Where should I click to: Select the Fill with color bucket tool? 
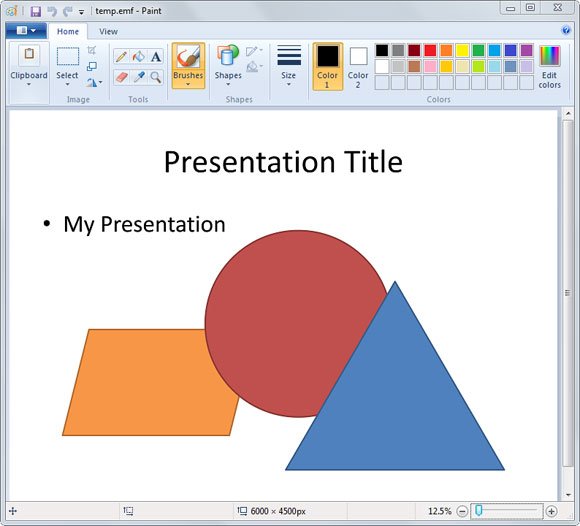tap(138, 57)
